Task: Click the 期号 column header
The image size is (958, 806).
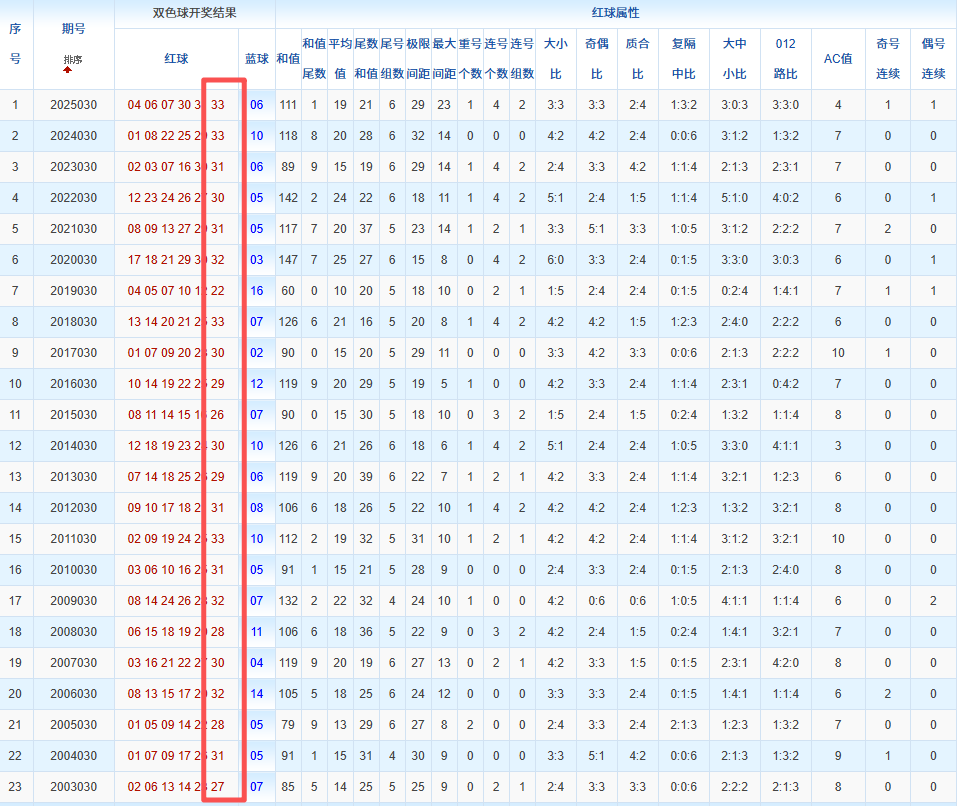Action: (x=73, y=29)
